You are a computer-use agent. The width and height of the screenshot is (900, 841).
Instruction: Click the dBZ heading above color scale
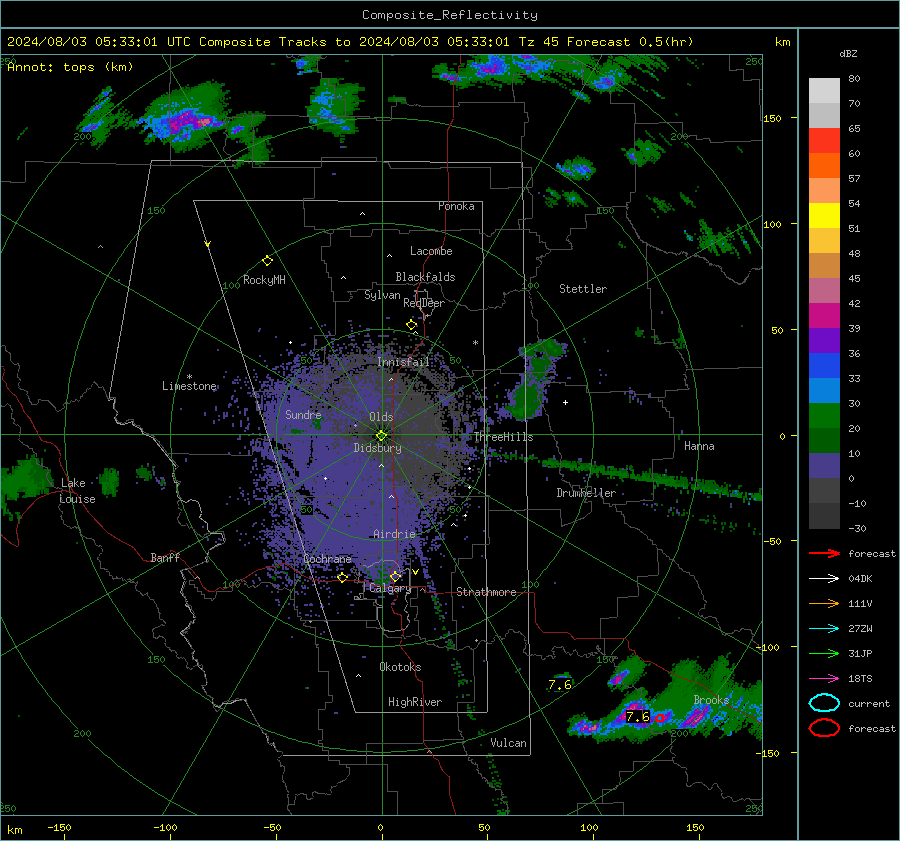(x=848, y=53)
